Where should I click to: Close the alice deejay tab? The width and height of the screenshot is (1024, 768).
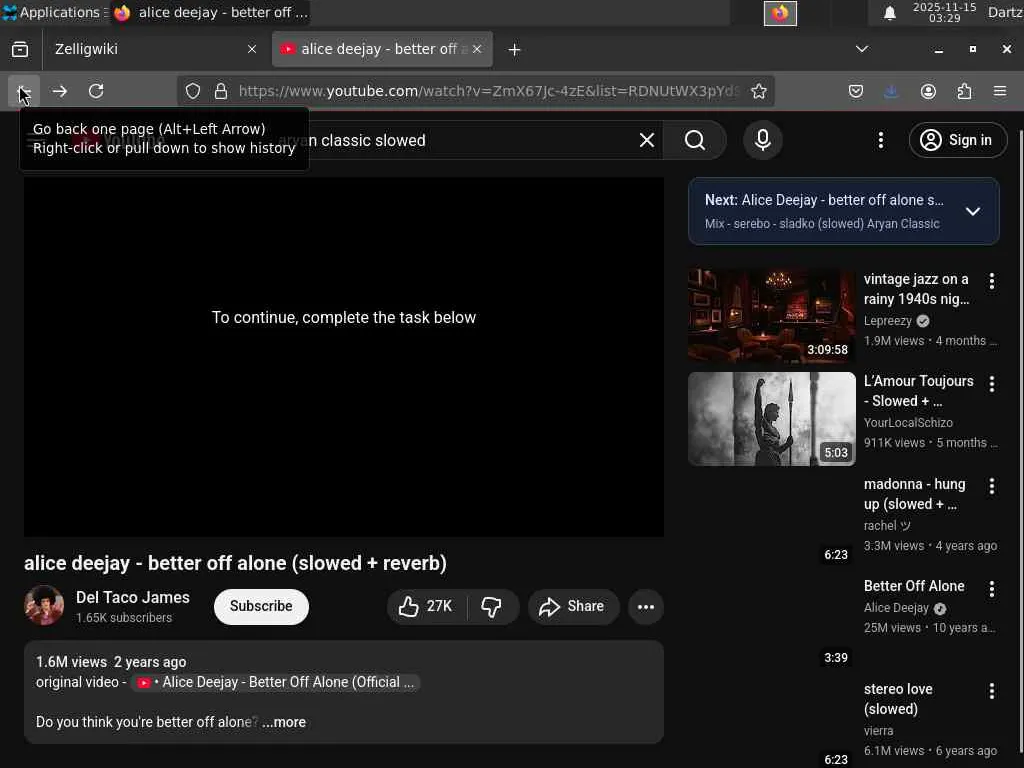477,50
